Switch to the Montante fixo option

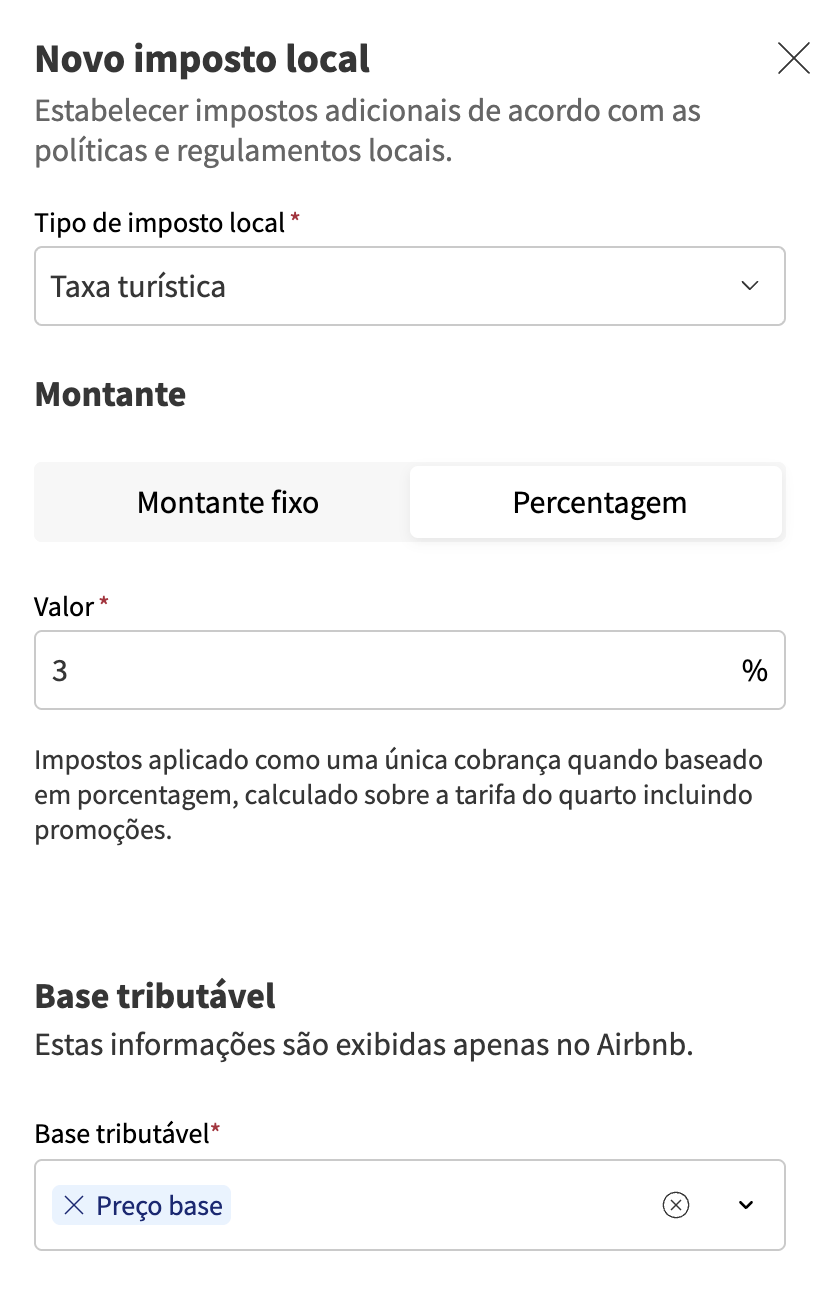227,502
